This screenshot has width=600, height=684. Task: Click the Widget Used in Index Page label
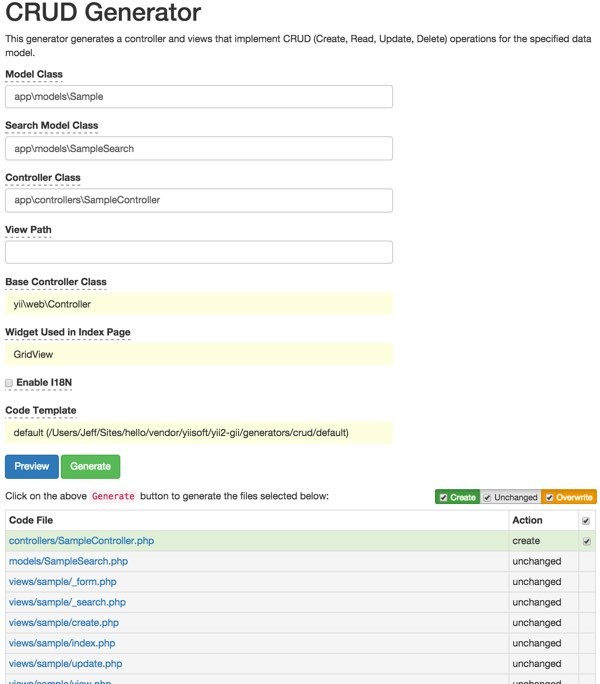(68, 332)
